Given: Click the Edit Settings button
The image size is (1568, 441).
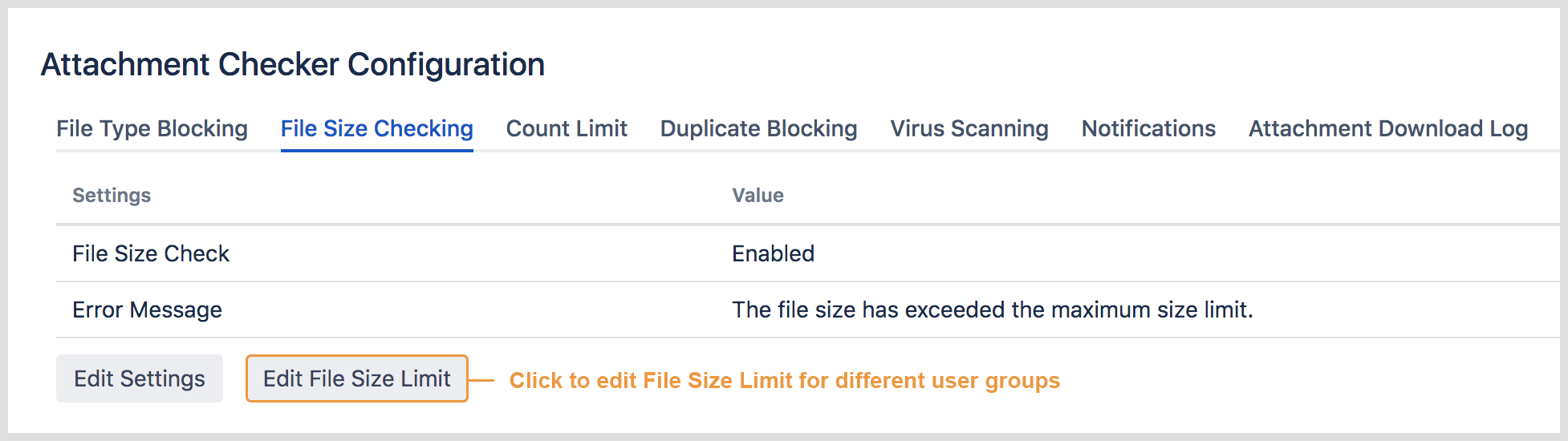Looking at the screenshot, I should pyautogui.click(x=140, y=378).
